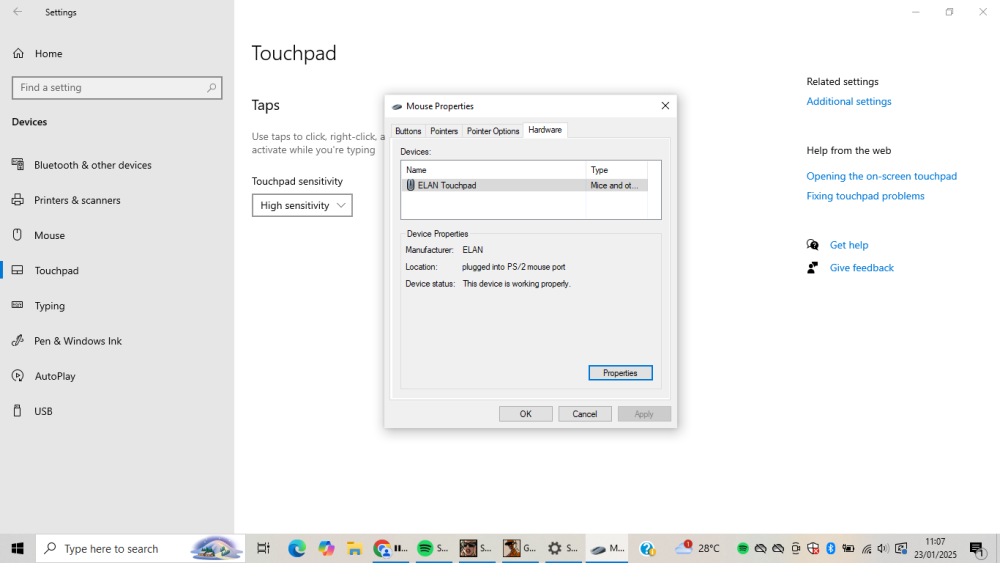Switch to Spotify app in taskbar
Image resolution: width=1000 pixels, height=563 pixels.
click(x=432, y=548)
